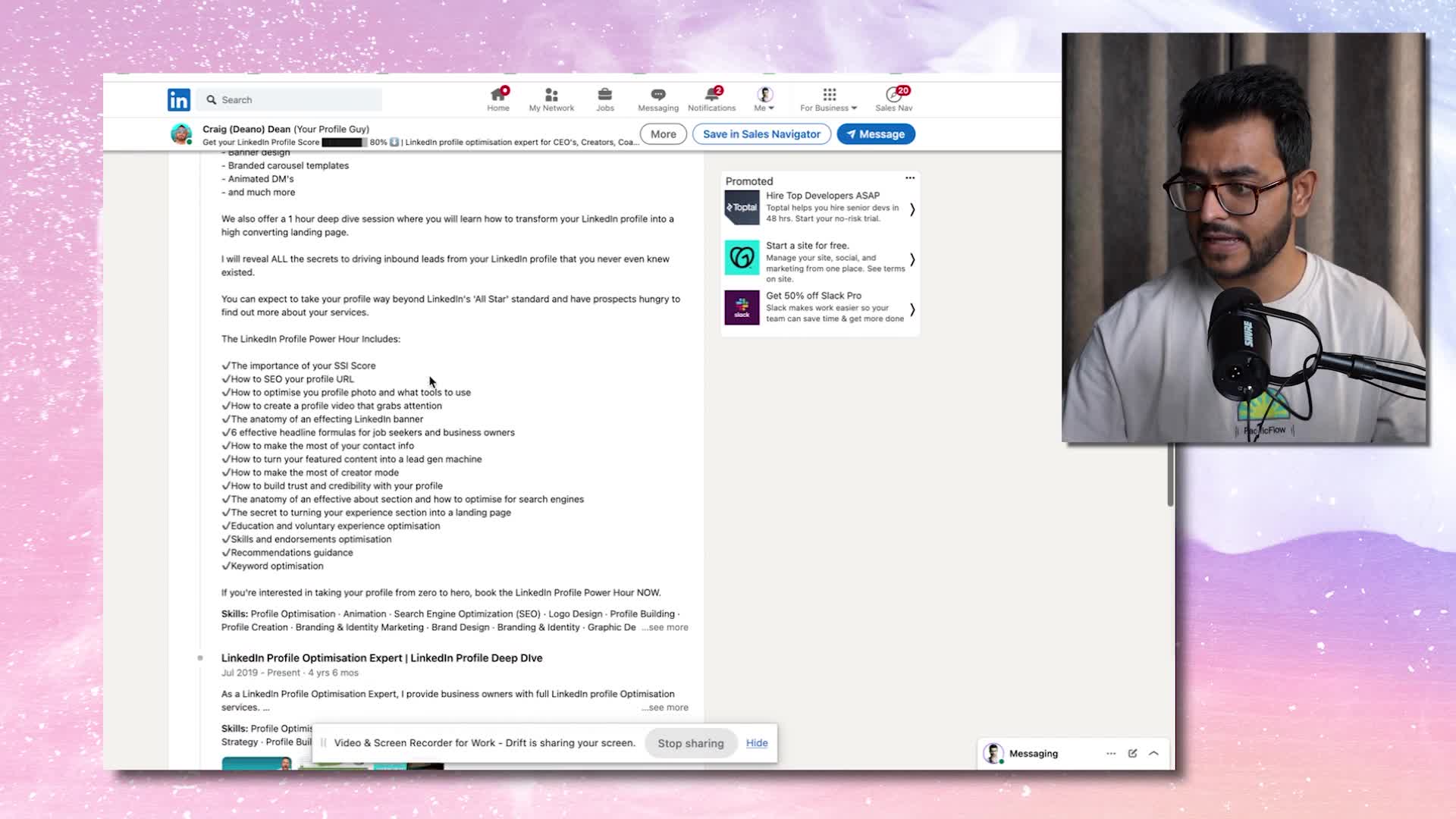Image resolution: width=1456 pixels, height=819 pixels.
Task: Open My Network icon
Action: click(x=551, y=95)
